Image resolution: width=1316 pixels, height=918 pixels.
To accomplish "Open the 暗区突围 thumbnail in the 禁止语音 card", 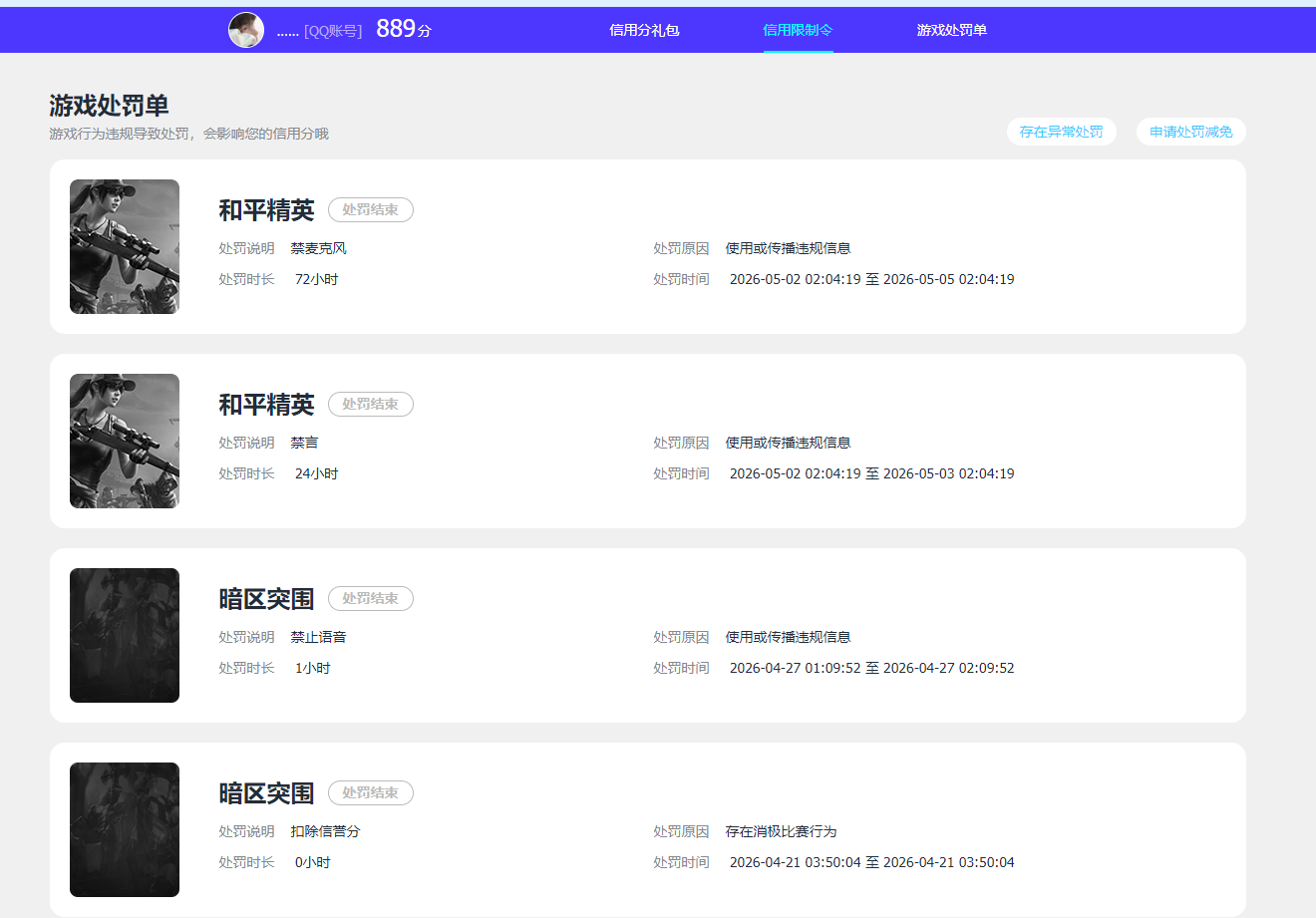I will pyautogui.click(x=125, y=635).
